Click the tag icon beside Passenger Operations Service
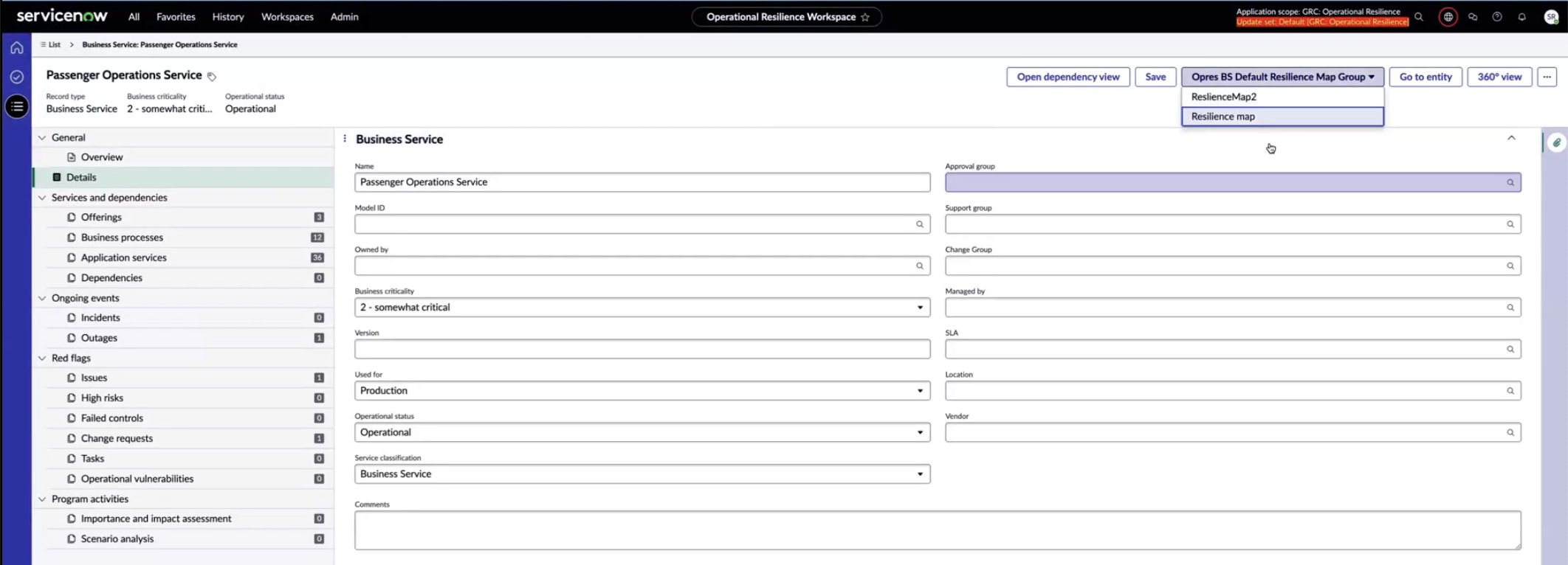The width and height of the screenshot is (1568, 565). pyautogui.click(x=212, y=77)
